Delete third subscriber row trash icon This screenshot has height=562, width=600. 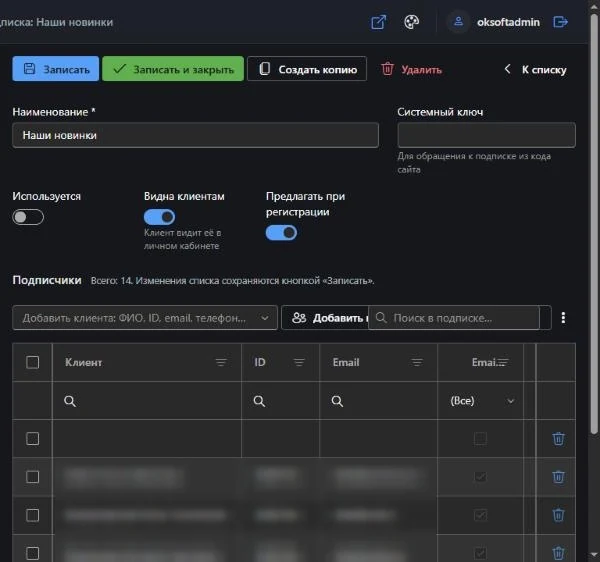[x=558, y=515]
